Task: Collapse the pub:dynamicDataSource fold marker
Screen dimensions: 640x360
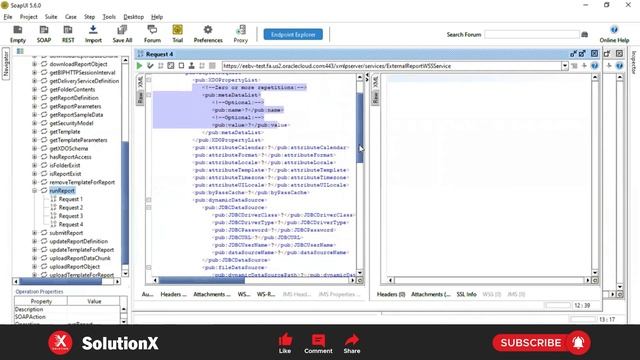Action: pos(149,200)
